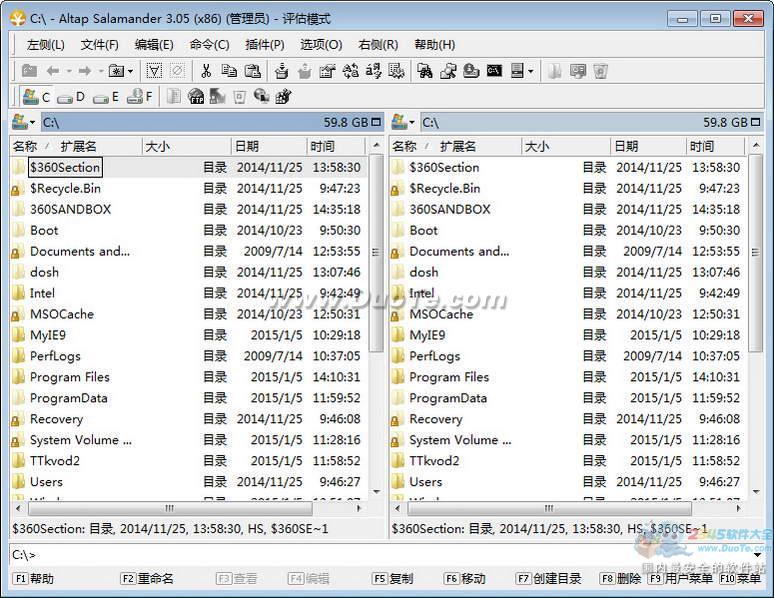Sort right panel by 日期 column
Screen dimensions: 774x598
coord(648,146)
